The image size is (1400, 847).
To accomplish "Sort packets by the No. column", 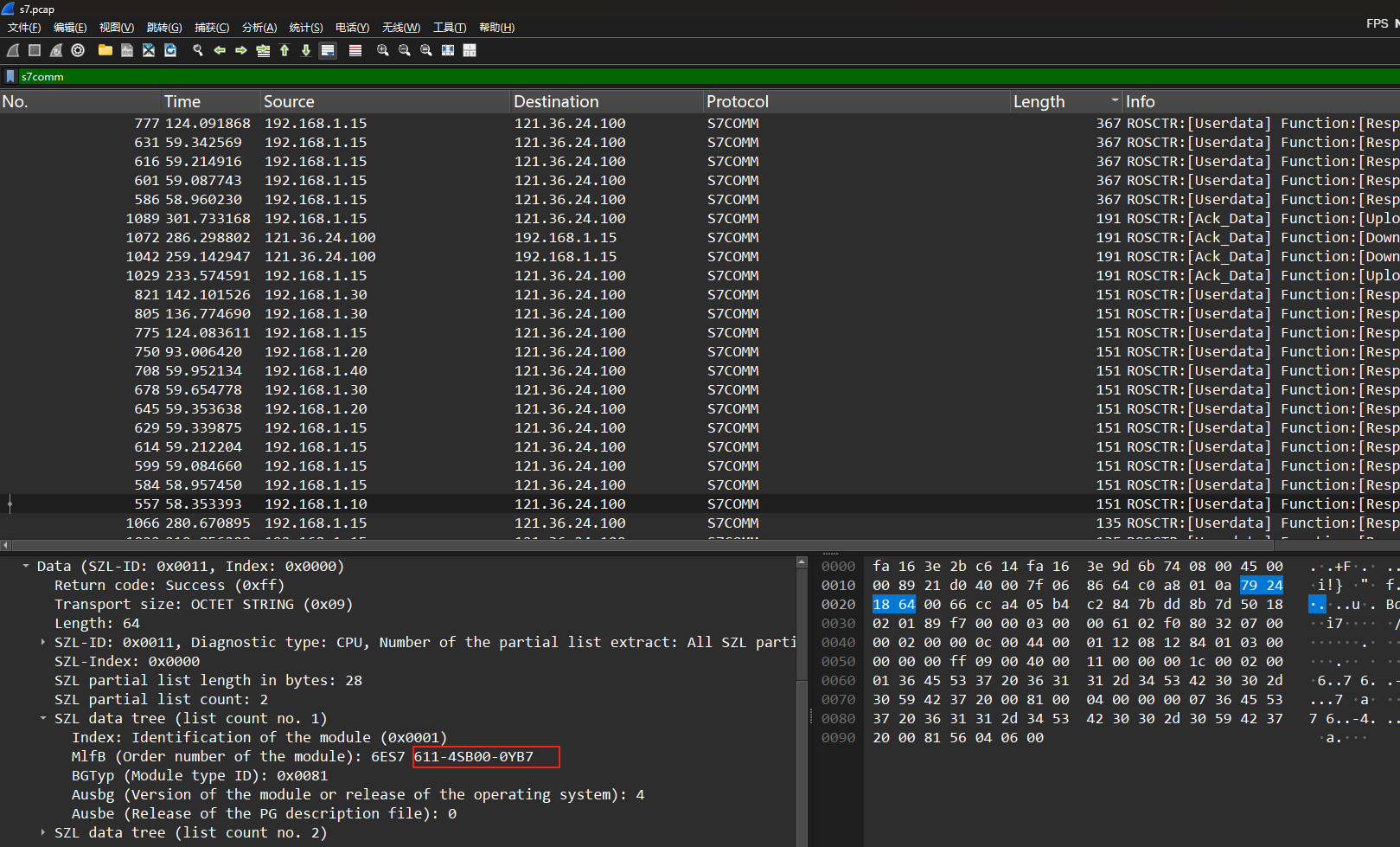I will click(81, 101).
